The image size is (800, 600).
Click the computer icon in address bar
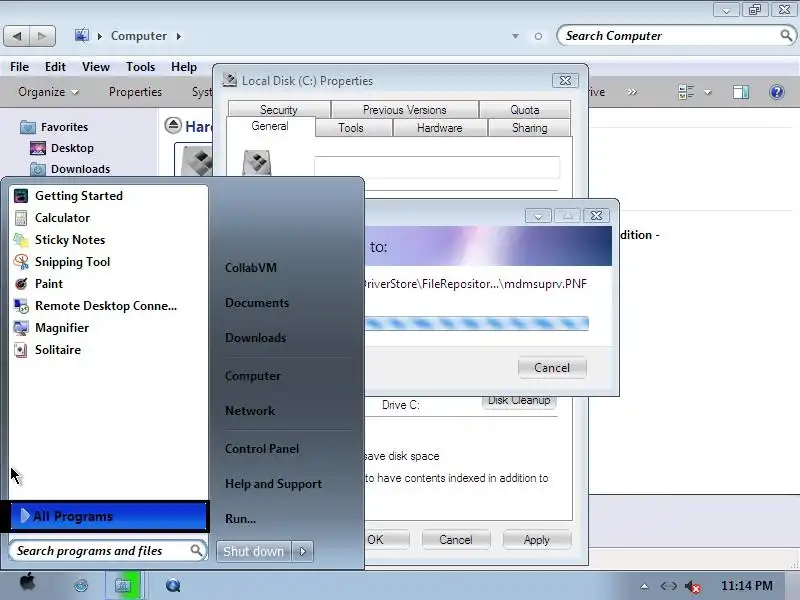point(81,35)
